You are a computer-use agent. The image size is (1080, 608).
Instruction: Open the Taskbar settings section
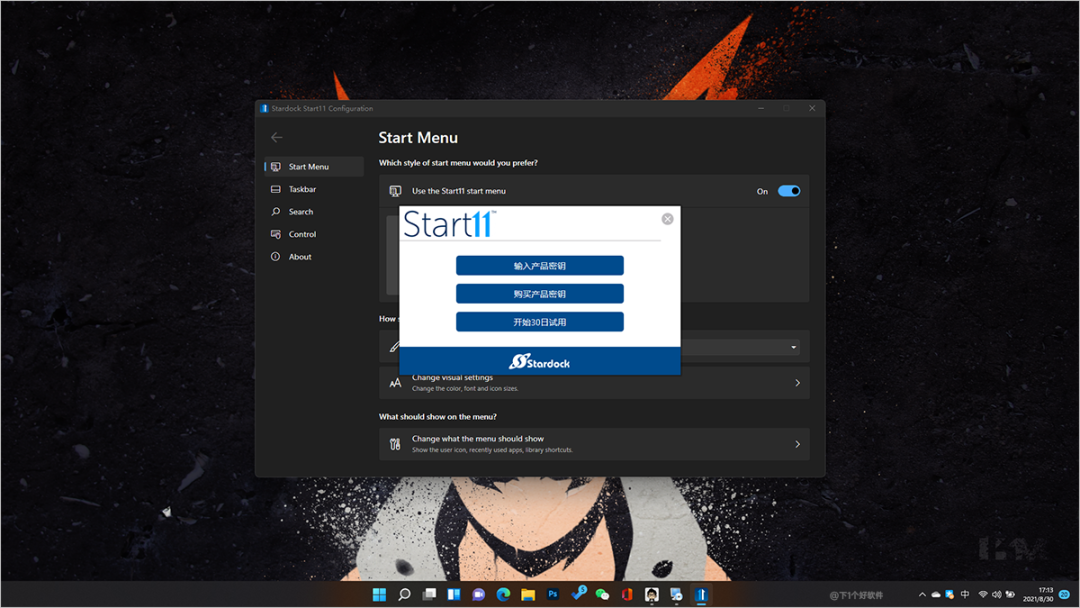(302, 189)
